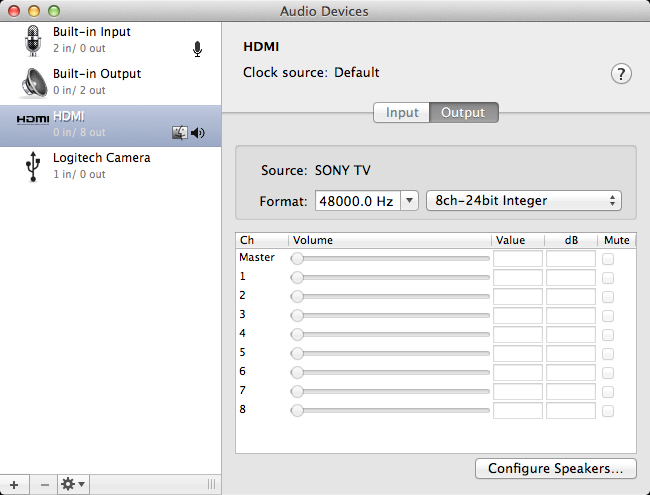Click the sound output speaker indicator on HDMI

(x=198, y=132)
